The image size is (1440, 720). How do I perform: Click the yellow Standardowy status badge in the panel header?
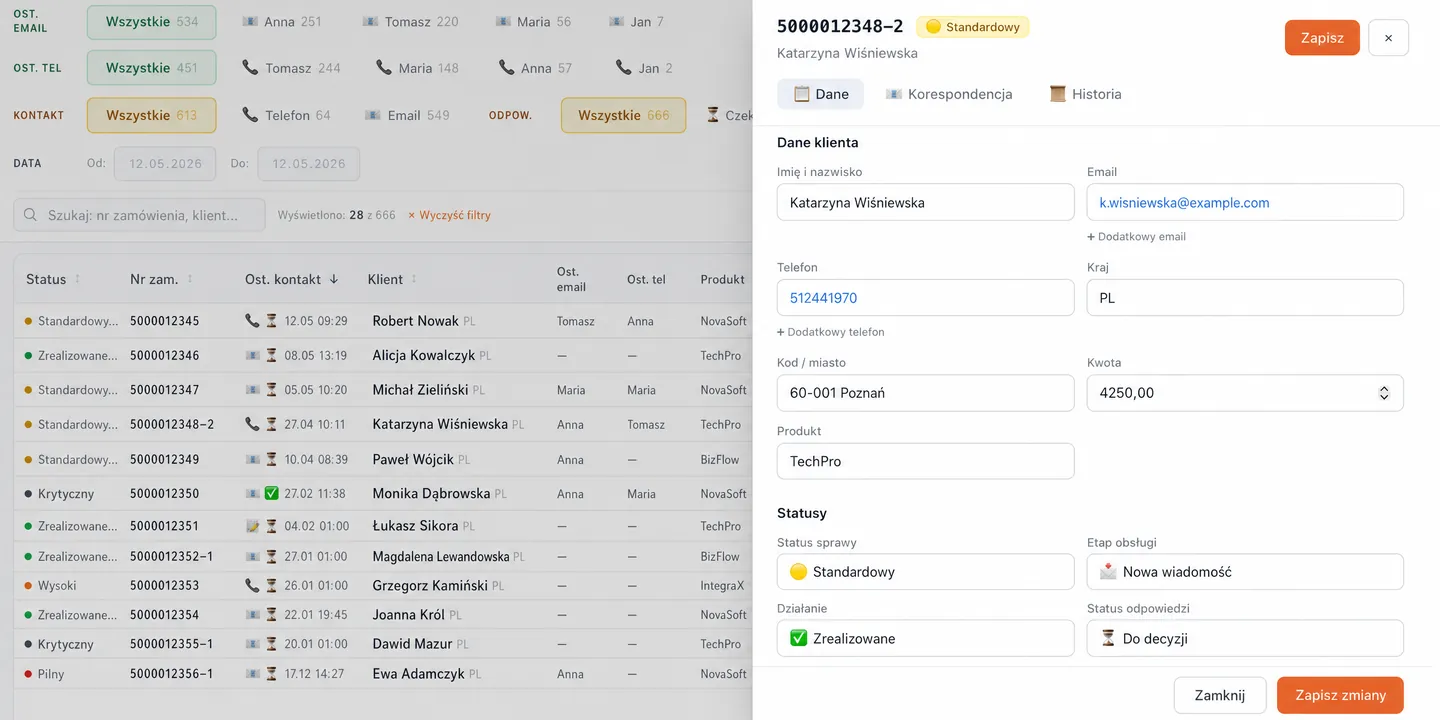click(972, 27)
